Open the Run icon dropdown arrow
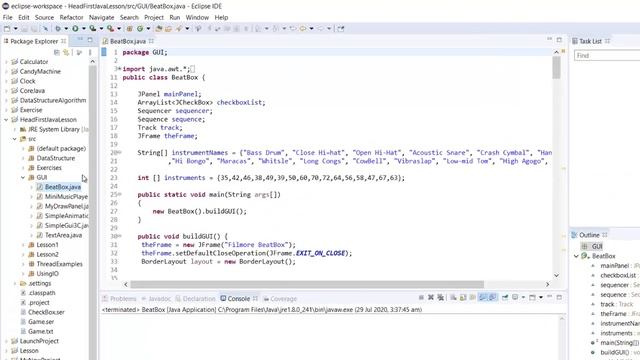Viewport: 640px width, 360px height. click(83, 29)
